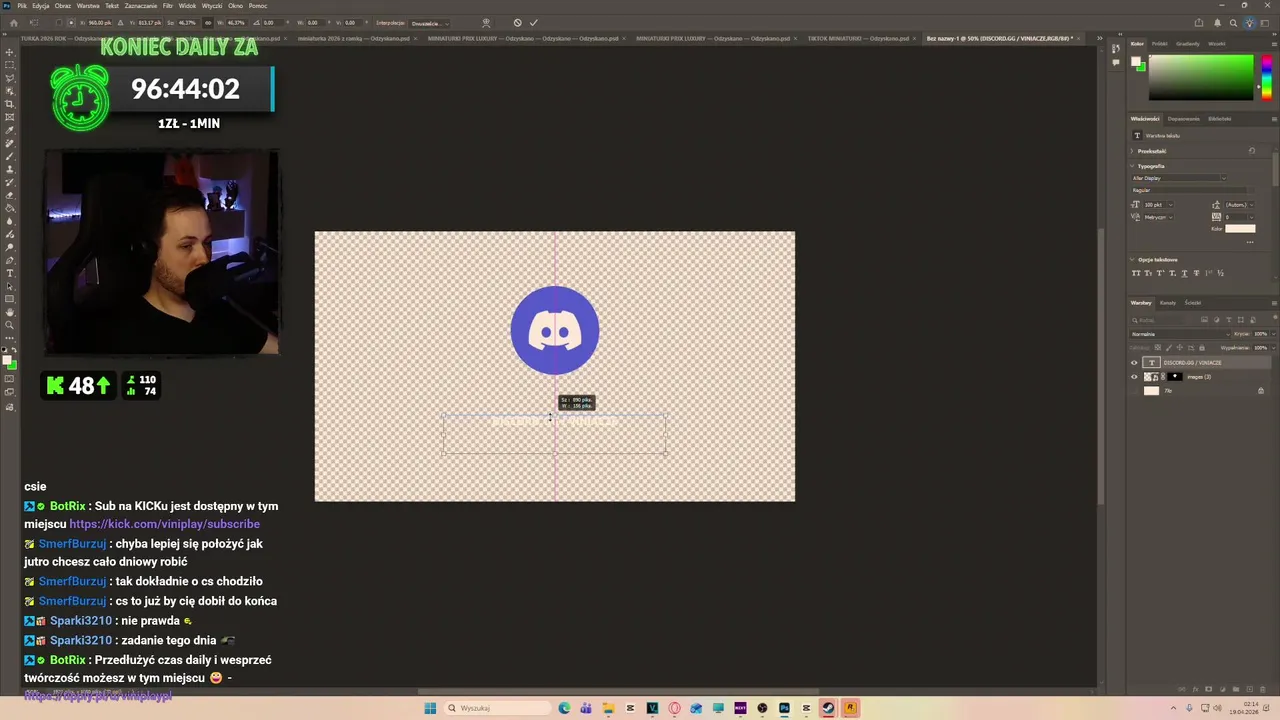Image resolution: width=1280 pixels, height=720 pixels.
Task: Select the Brush tool
Action: click(x=10, y=156)
